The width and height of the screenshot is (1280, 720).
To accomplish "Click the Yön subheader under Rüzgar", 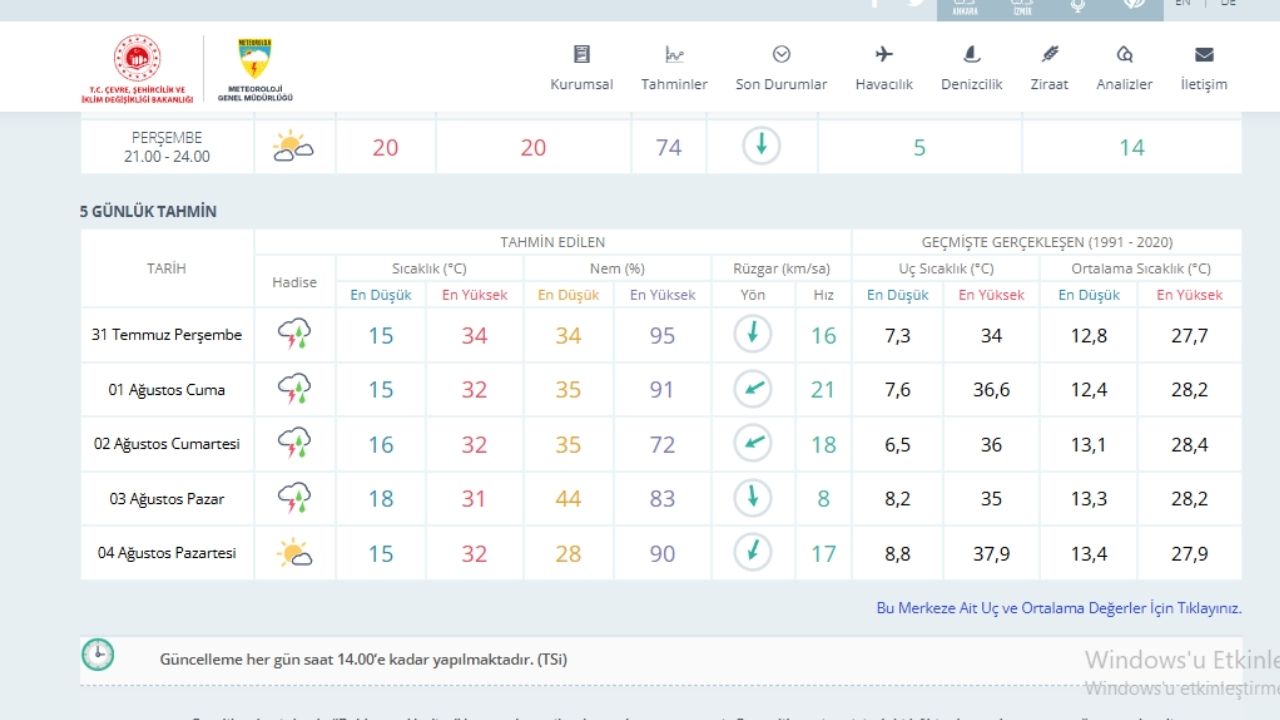I will [752, 295].
